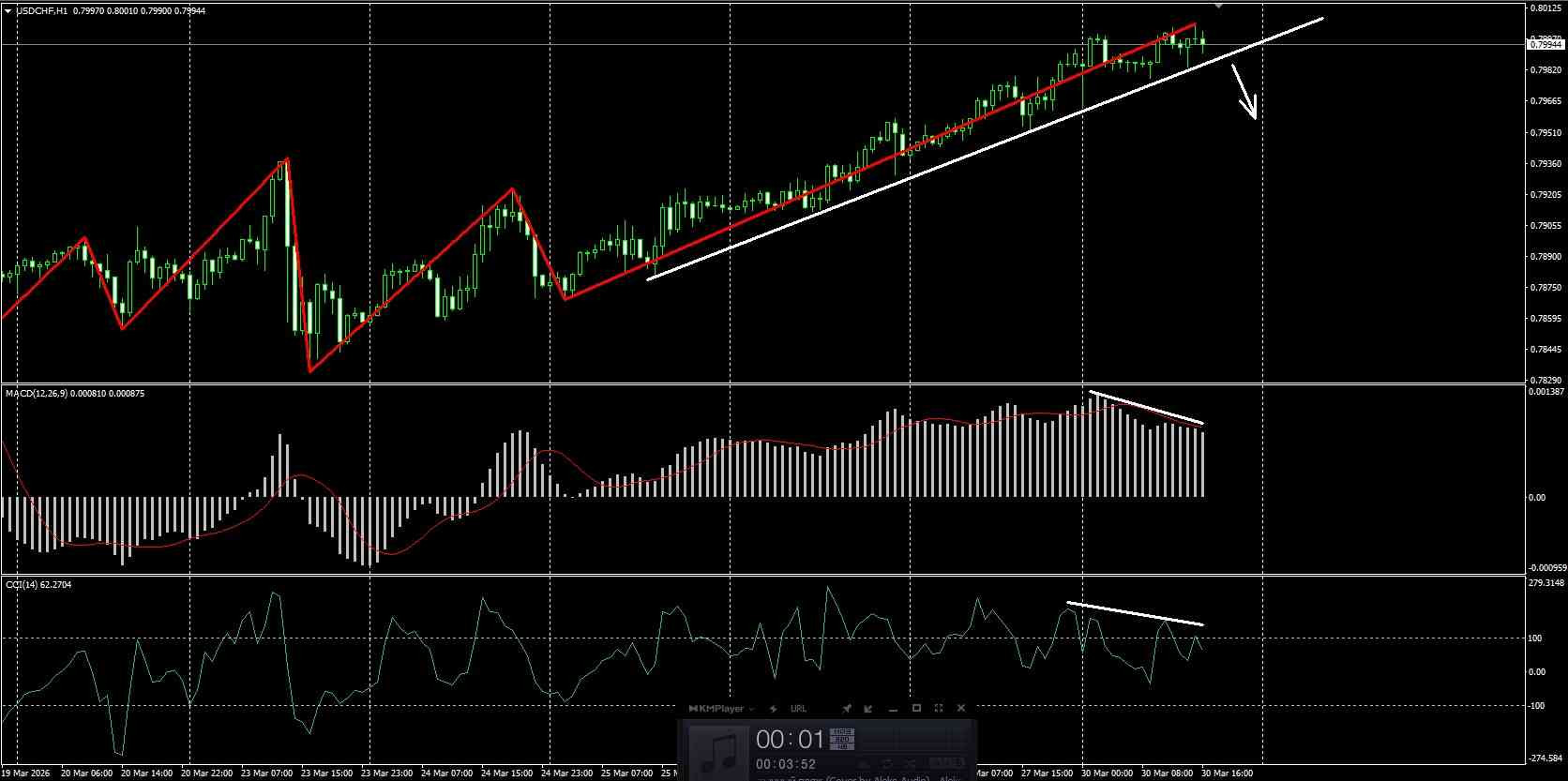The width and height of the screenshot is (1568, 781).
Task: Click the 20 Mar 14:00 time label
Action: [x=146, y=773]
